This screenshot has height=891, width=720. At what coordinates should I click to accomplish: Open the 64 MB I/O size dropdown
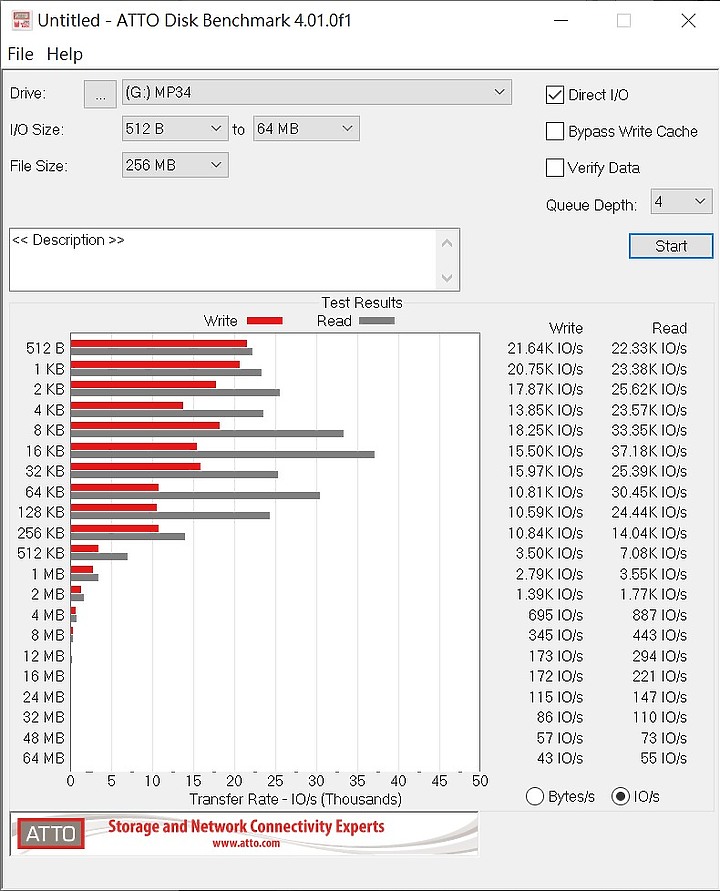306,129
